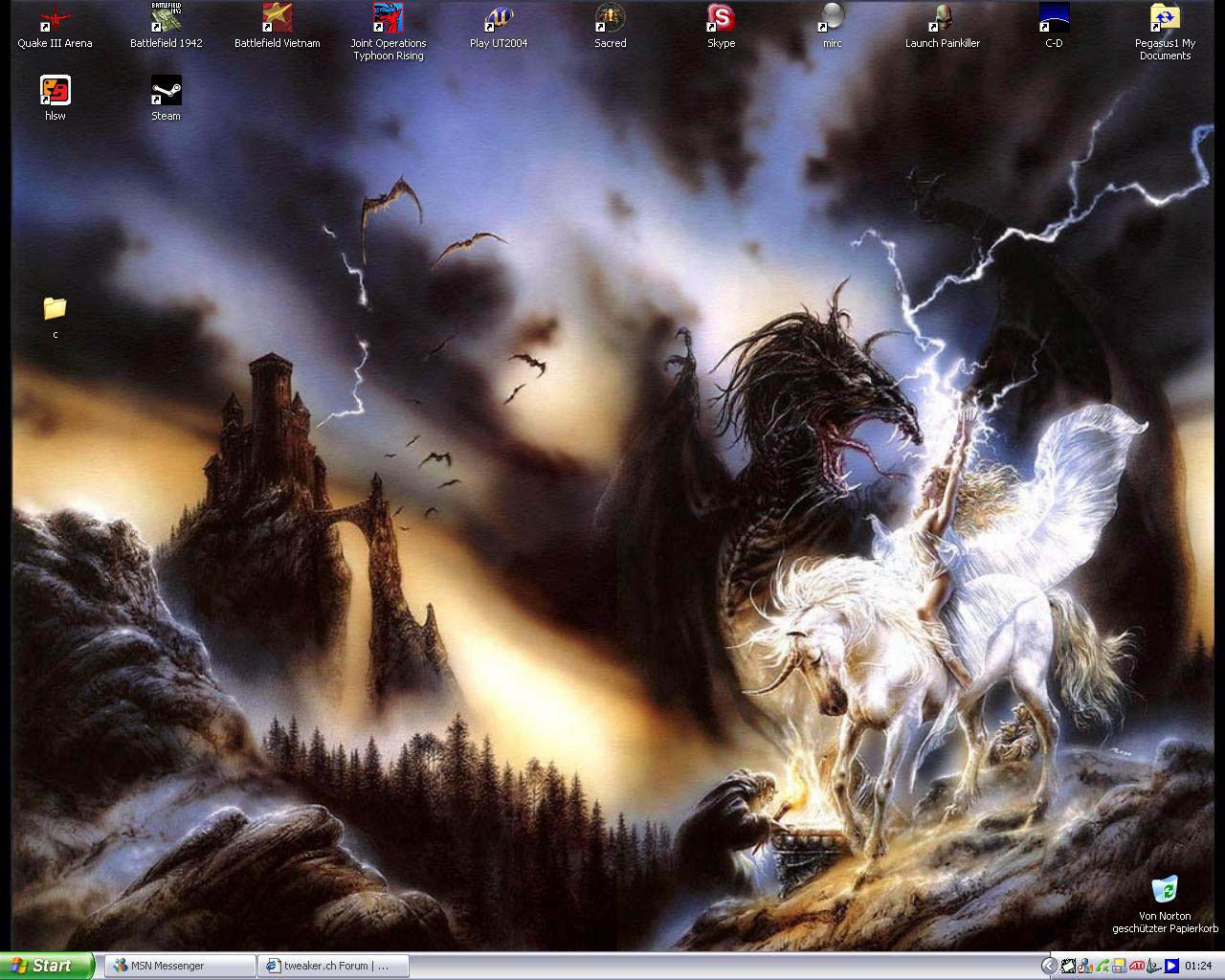Select the C-D desktop shortcut
Image resolution: width=1225 pixels, height=980 pixels.
tap(1054, 19)
